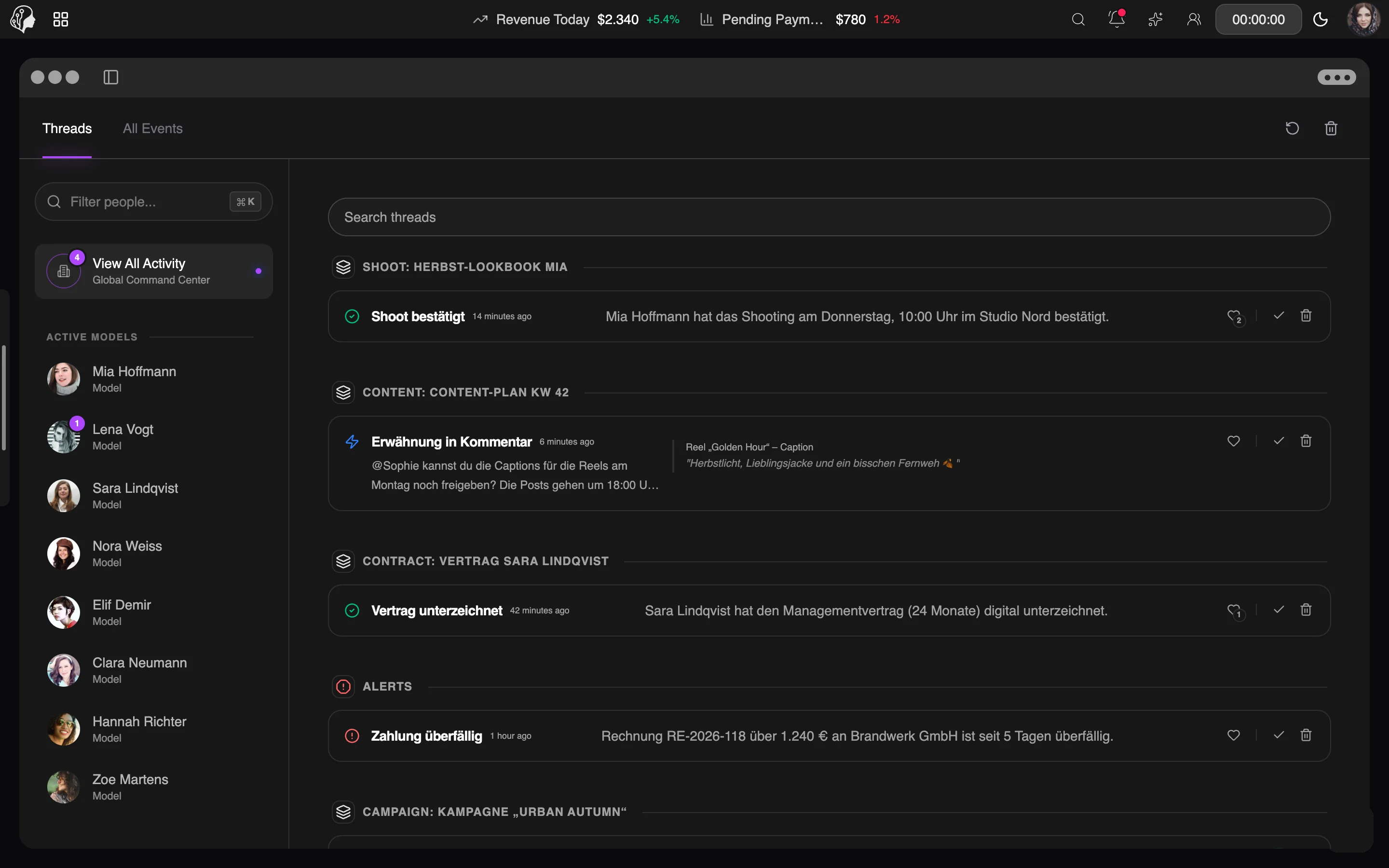Image resolution: width=1389 pixels, height=868 pixels.
Task: Collapse the Contract: Vertrag Sara Lindqvist group icon
Action: tap(343, 561)
